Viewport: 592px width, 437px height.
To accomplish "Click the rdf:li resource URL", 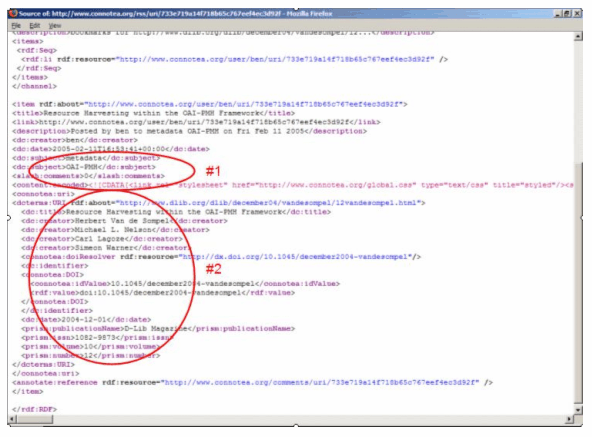I will 275,59.
